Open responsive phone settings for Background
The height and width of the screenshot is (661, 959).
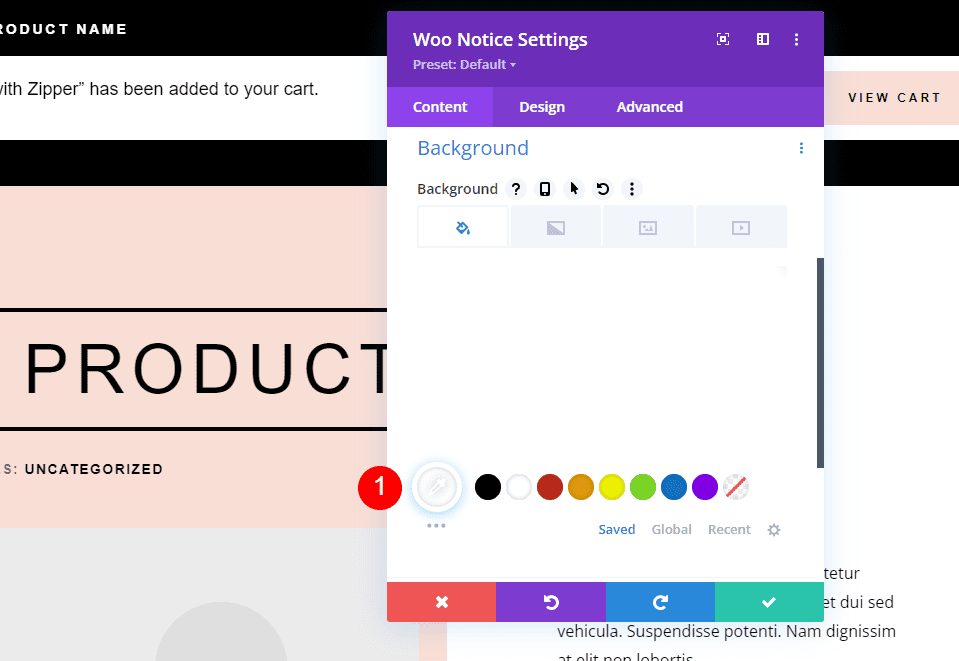pyautogui.click(x=545, y=189)
